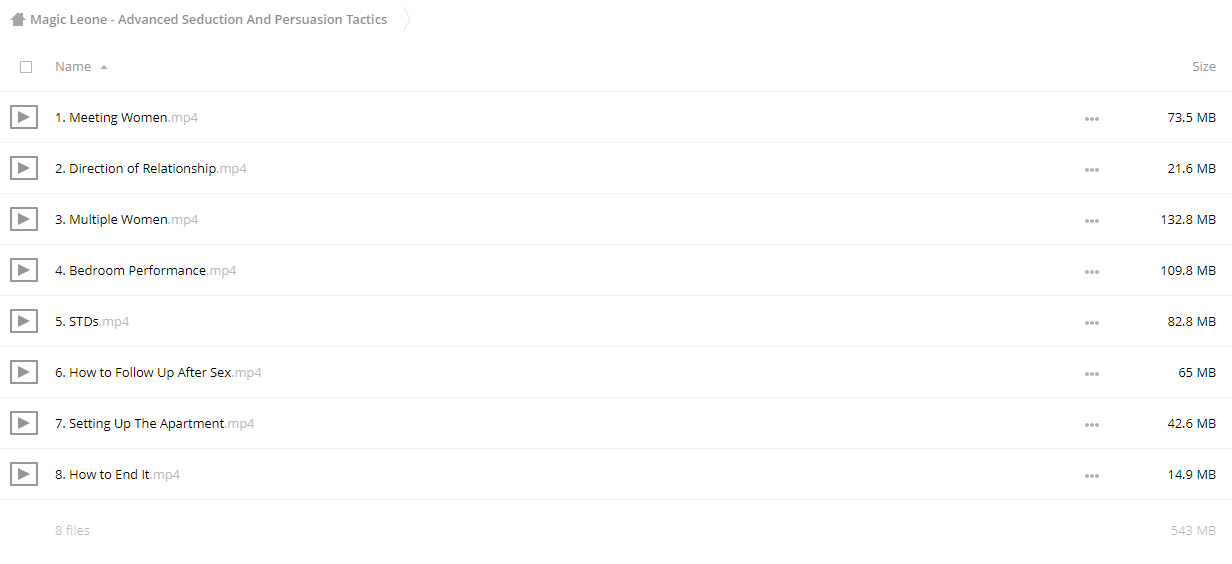
Task: Open 6. How to Follow Up After Sex.mp4
Action: (158, 372)
